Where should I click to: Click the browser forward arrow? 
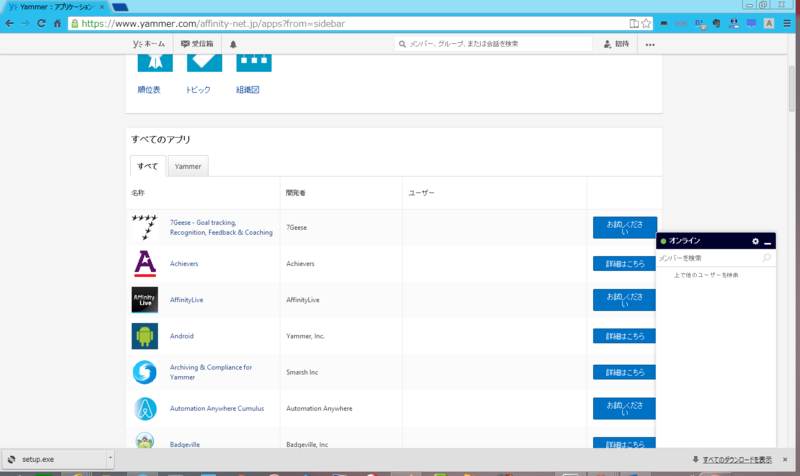26,23
